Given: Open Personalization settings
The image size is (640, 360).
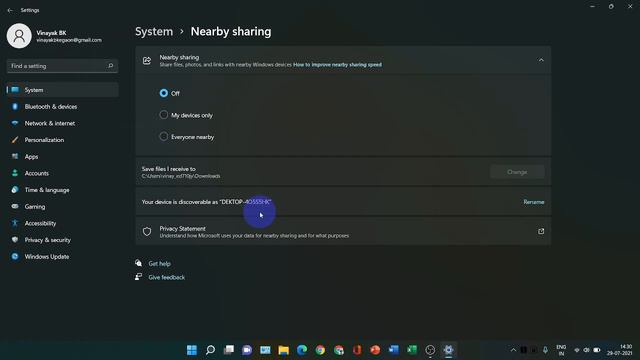Looking at the screenshot, I should tap(62, 140).
